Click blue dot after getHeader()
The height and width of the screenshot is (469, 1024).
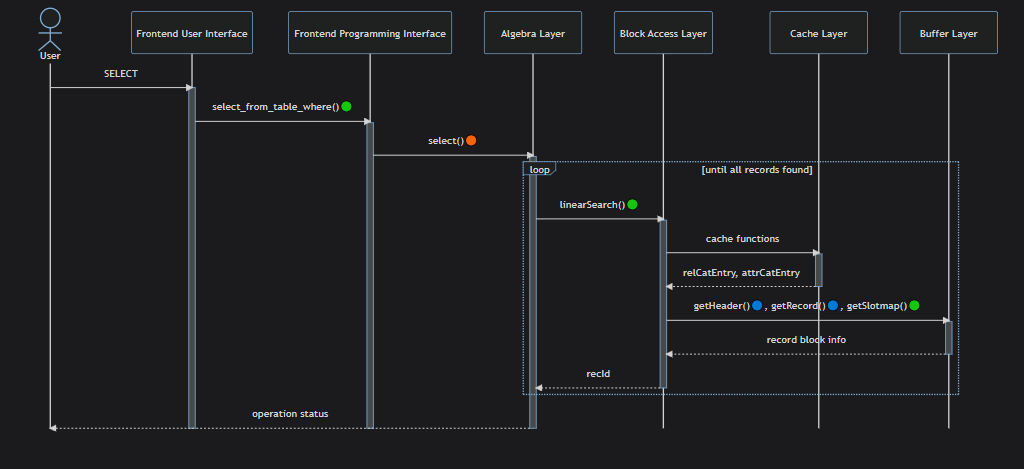[x=757, y=305]
